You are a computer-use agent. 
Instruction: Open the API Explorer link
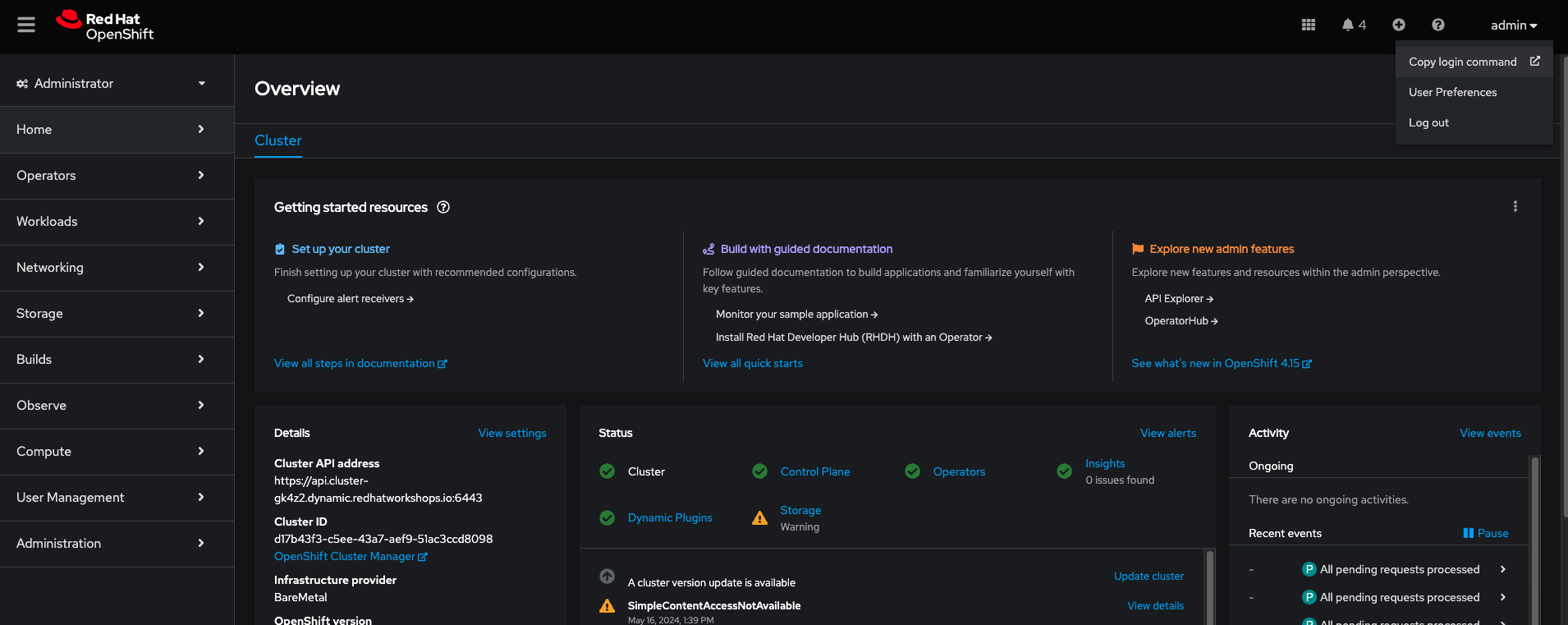tap(1179, 299)
